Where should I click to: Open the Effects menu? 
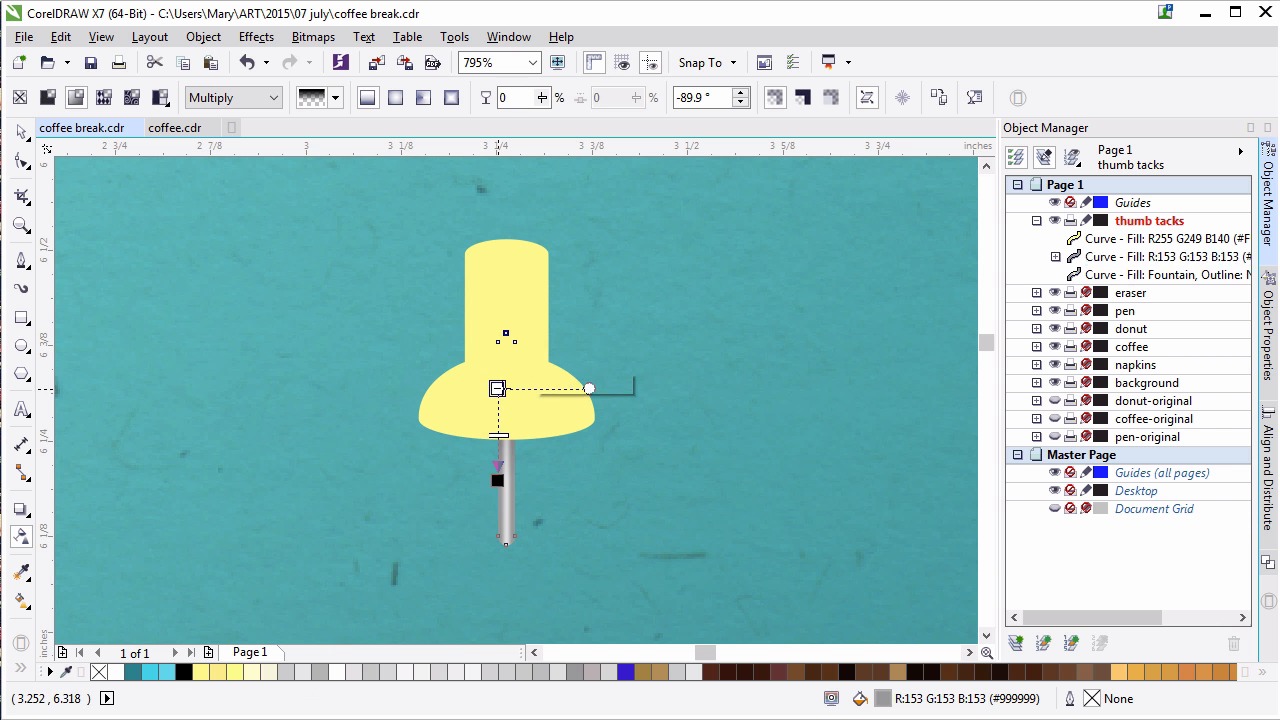point(256,37)
